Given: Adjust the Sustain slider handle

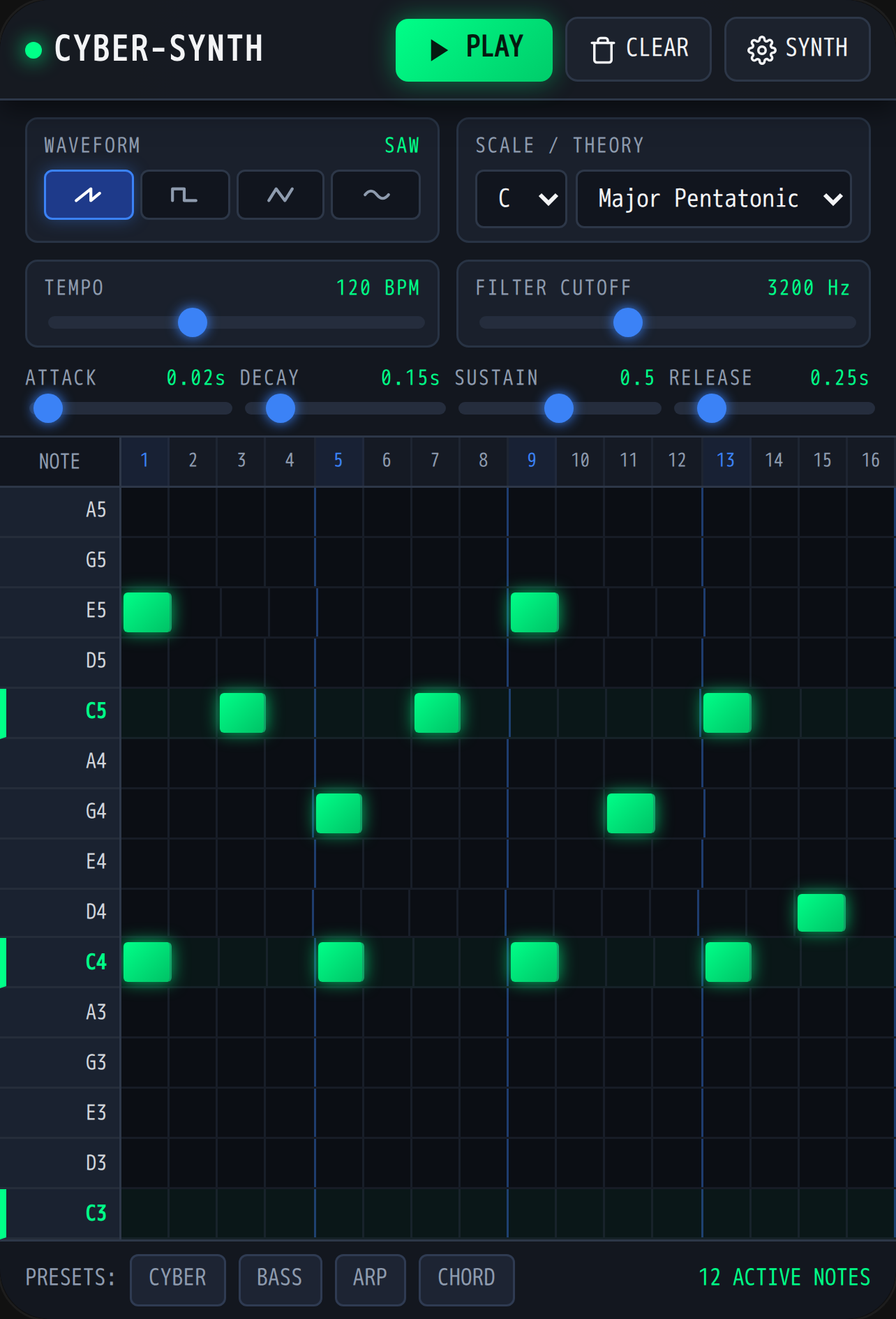Looking at the screenshot, I should coord(559,408).
